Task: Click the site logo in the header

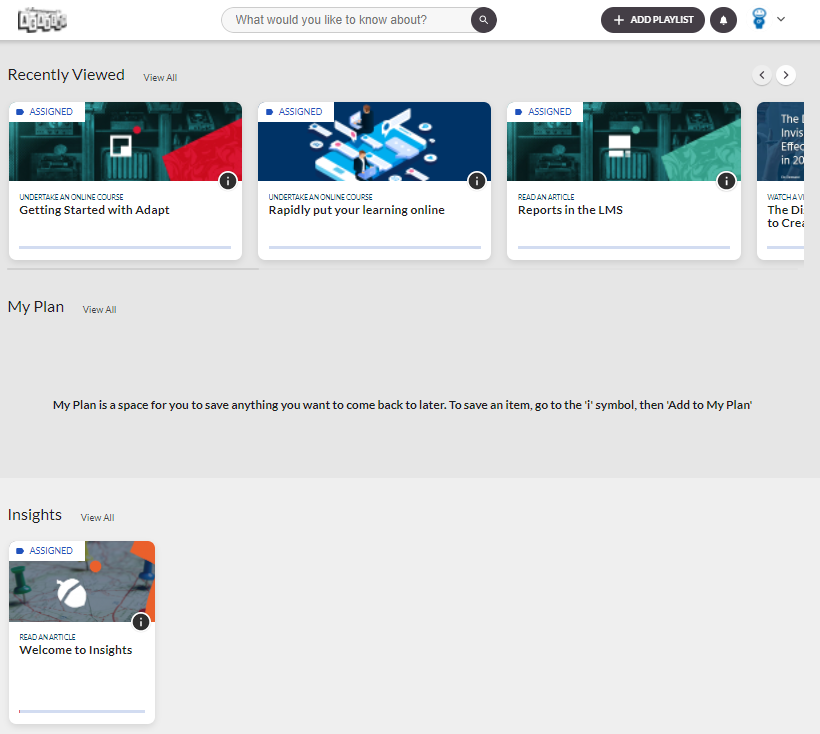Action: tap(42, 19)
